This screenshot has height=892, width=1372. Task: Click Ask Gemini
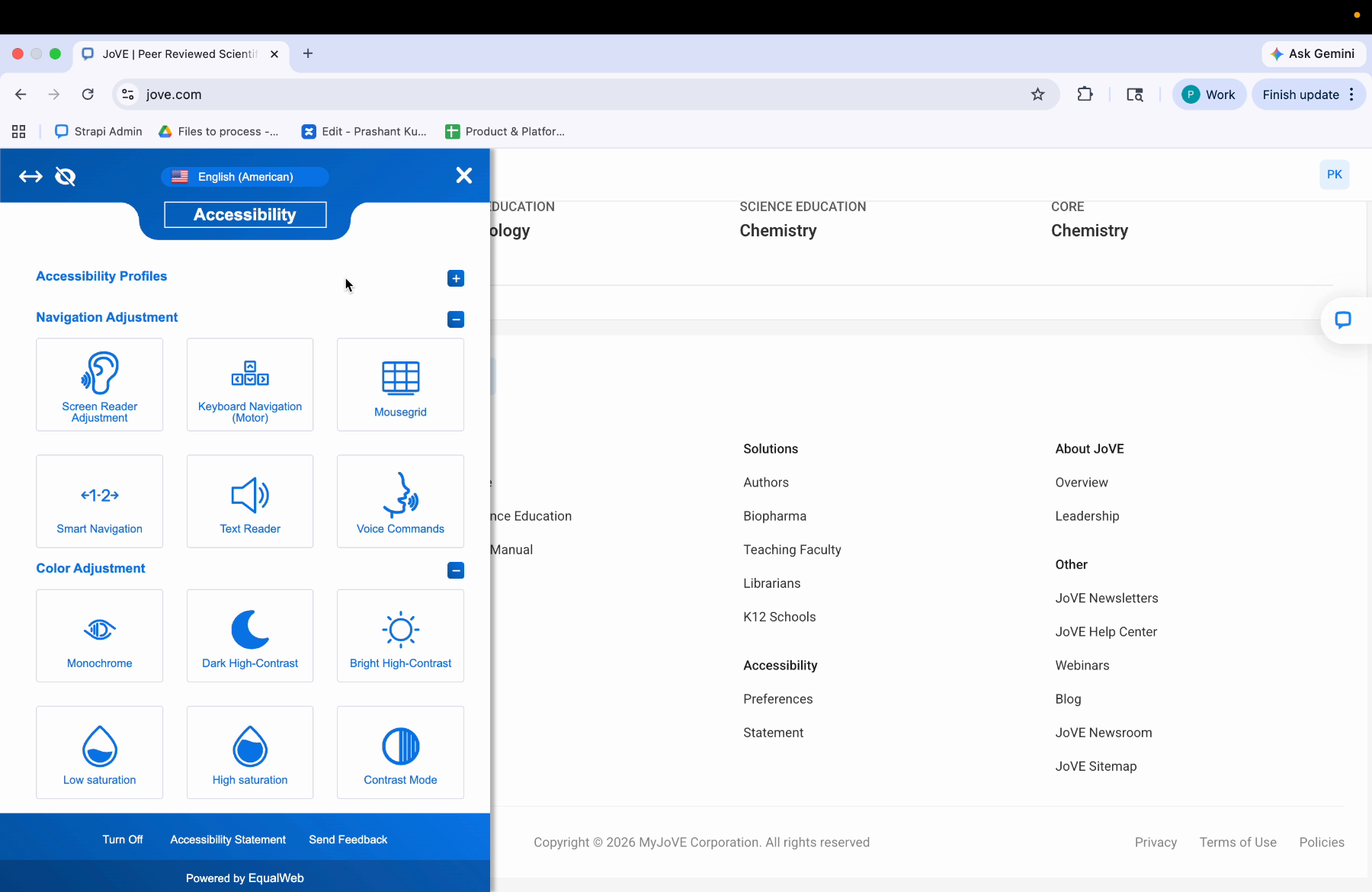click(x=1313, y=53)
